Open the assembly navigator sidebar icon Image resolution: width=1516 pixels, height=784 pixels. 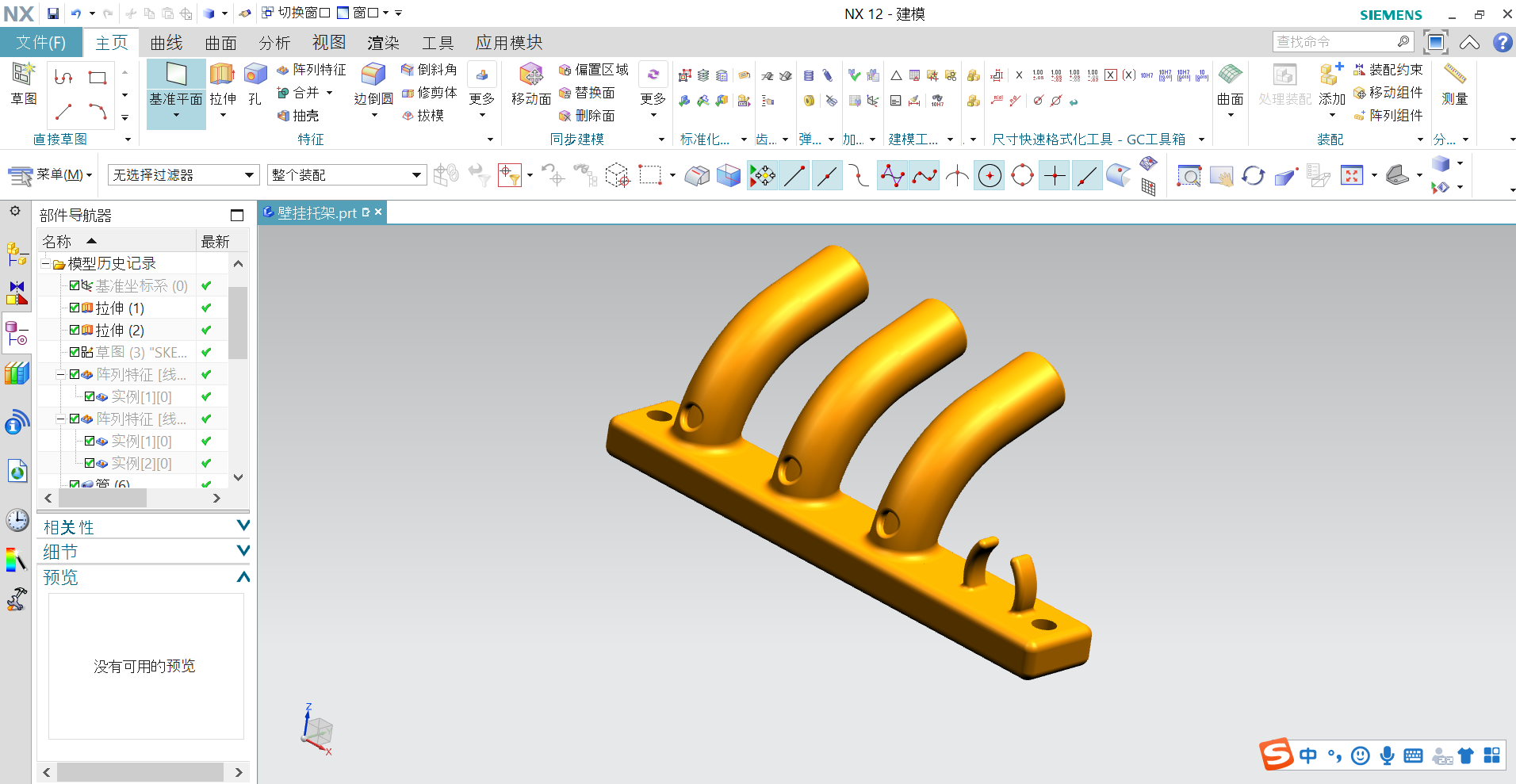click(17, 254)
